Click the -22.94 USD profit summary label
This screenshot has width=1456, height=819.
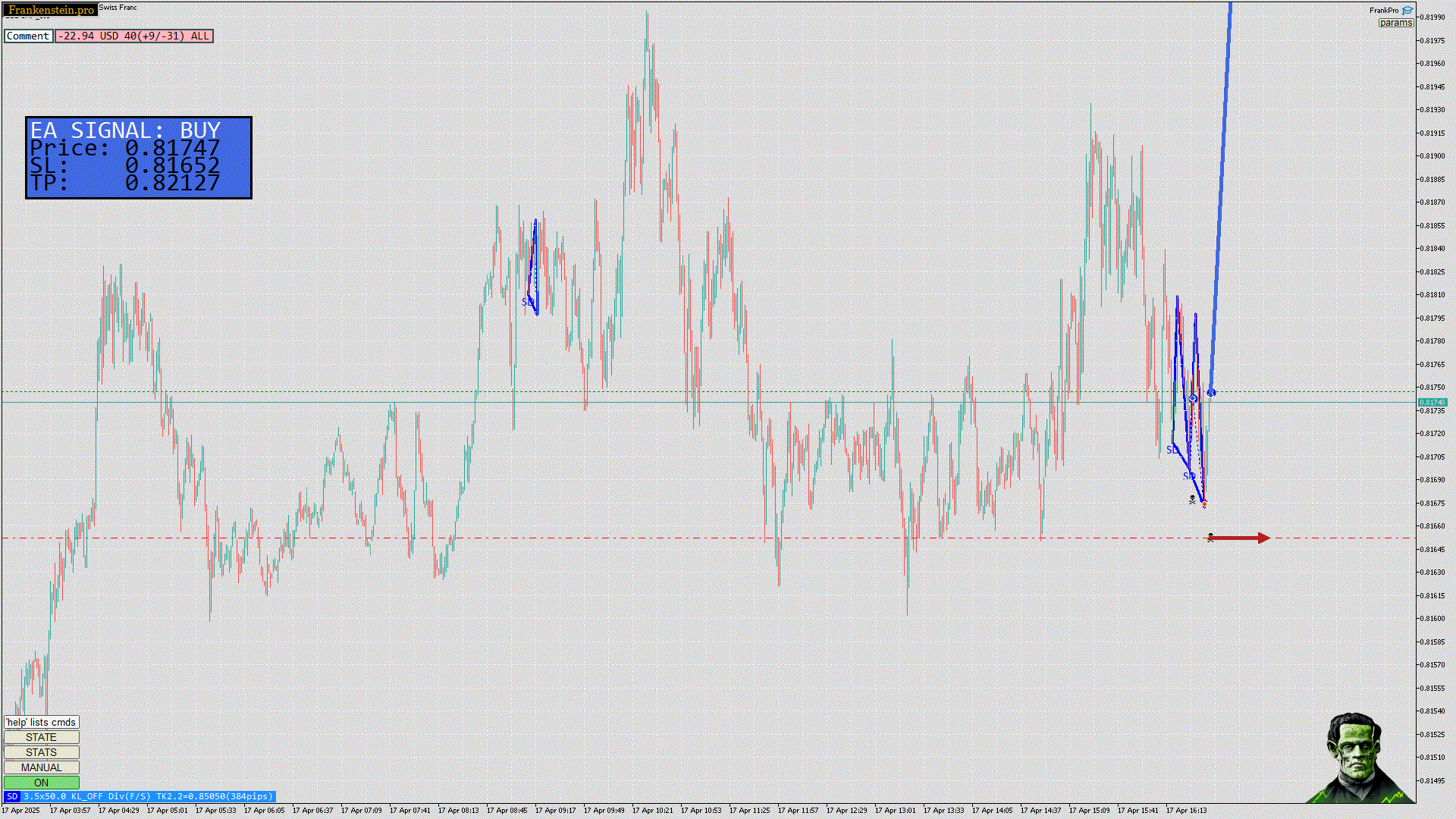(x=133, y=36)
